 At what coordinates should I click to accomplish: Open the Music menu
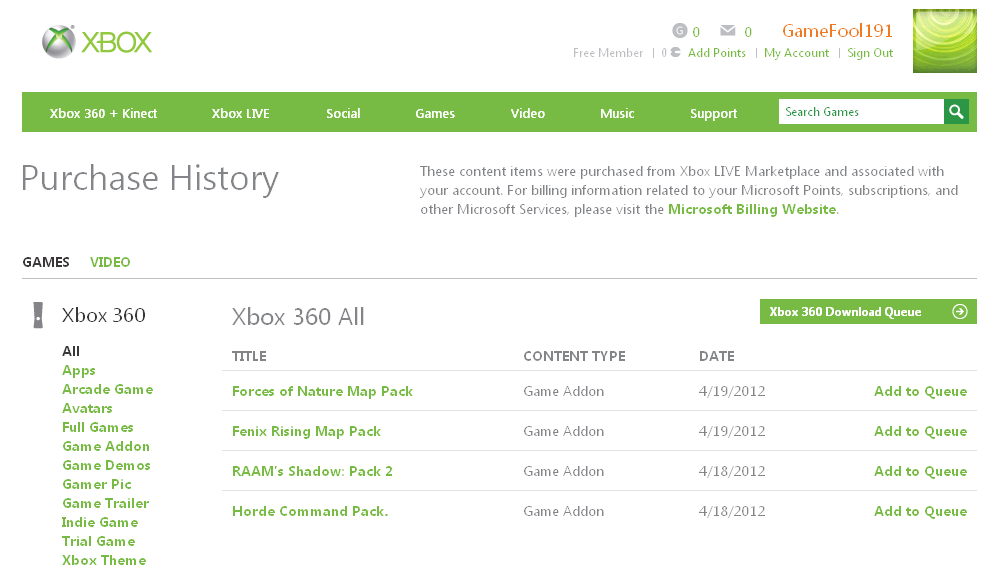(x=617, y=114)
